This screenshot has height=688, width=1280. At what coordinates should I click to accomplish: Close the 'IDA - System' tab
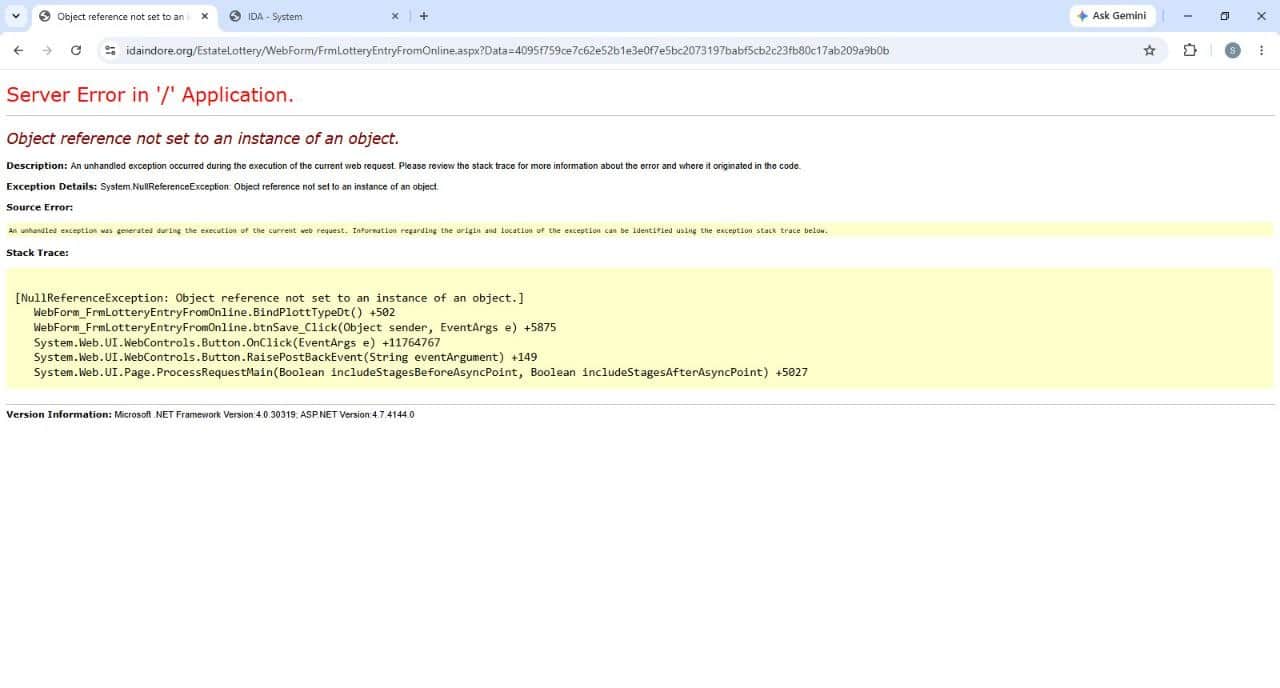tap(395, 16)
